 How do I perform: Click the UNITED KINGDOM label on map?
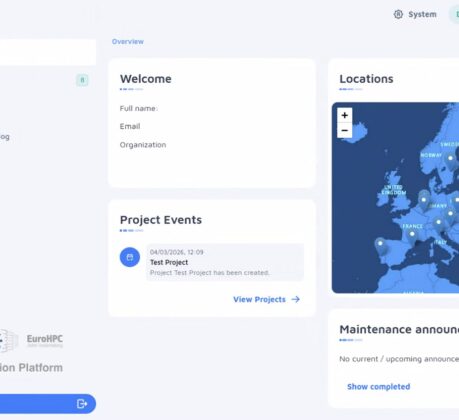coord(394,190)
